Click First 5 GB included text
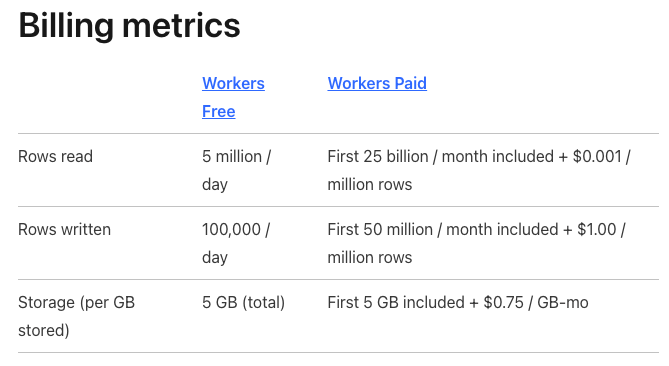 tap(396, 302)
